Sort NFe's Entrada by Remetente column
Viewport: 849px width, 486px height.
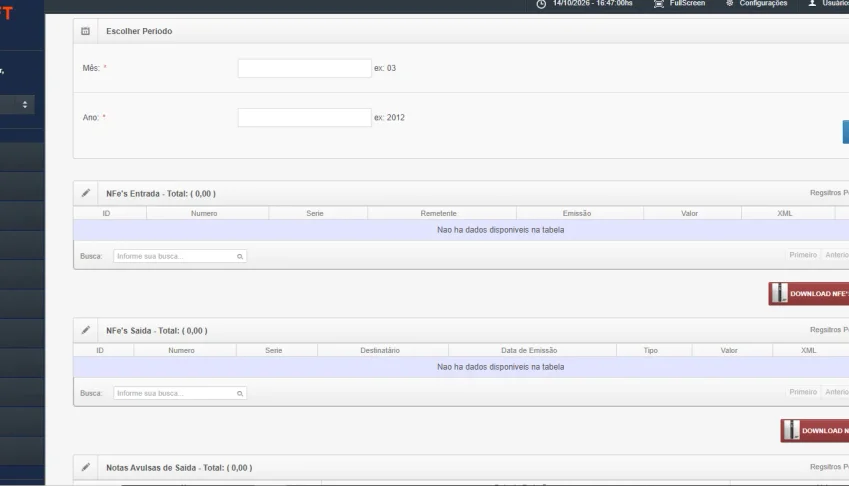(442, 213)
